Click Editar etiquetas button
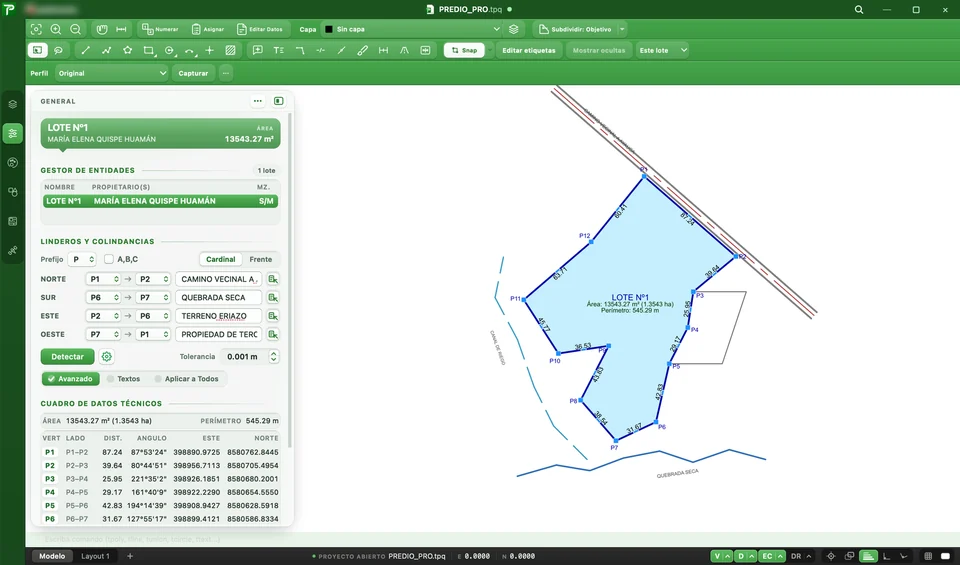The width and height of the screenshot is (960, 565). [529, 50]
